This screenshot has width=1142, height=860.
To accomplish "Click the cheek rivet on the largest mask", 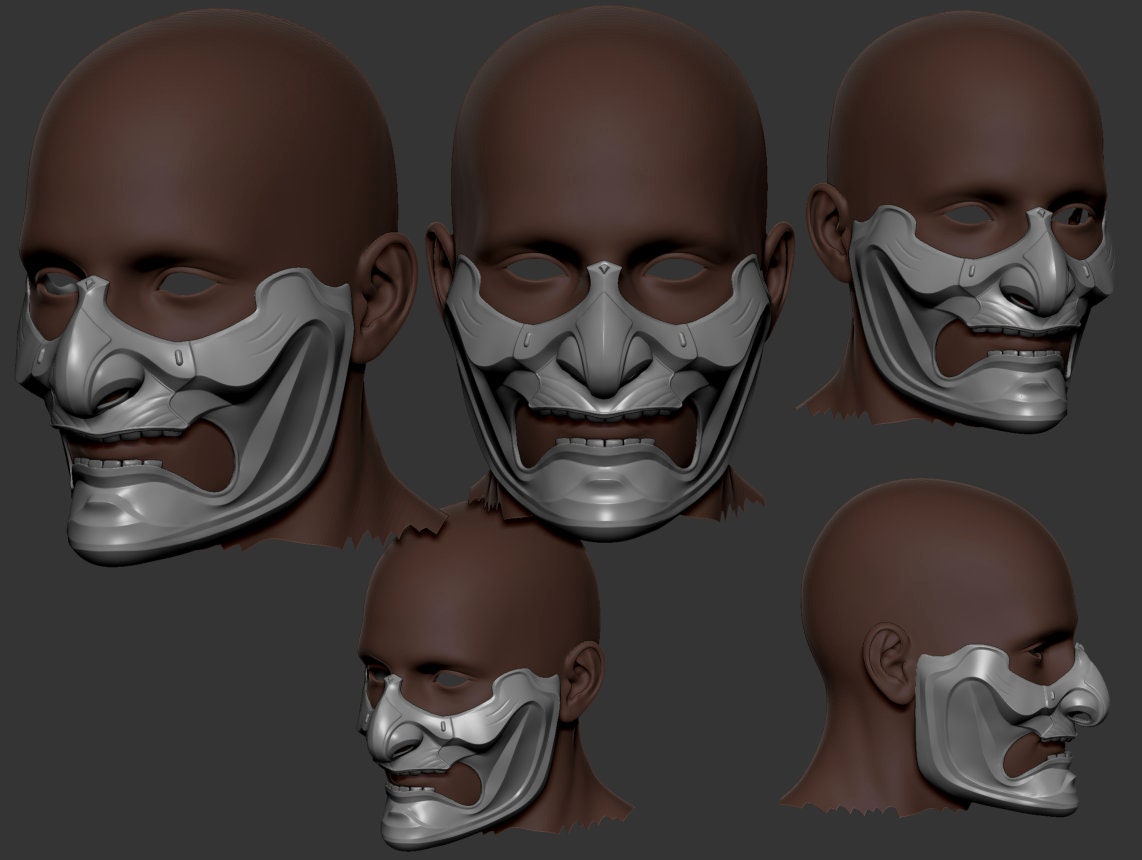I will coord(179,358).
